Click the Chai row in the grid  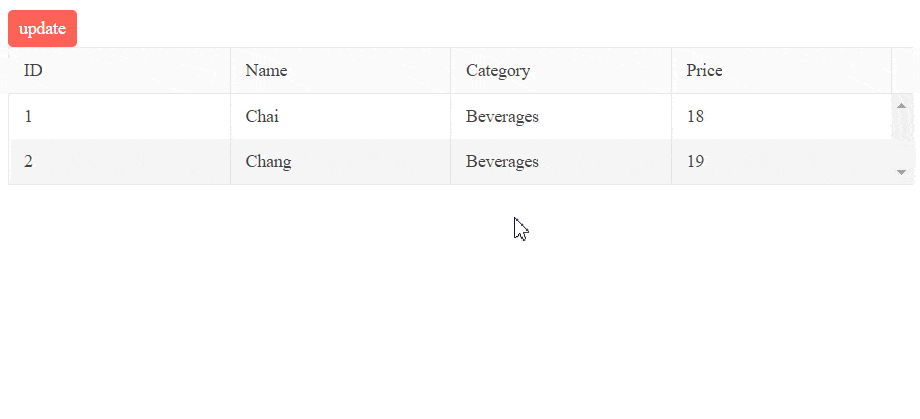pyautogui.click(x=450, y=116)
